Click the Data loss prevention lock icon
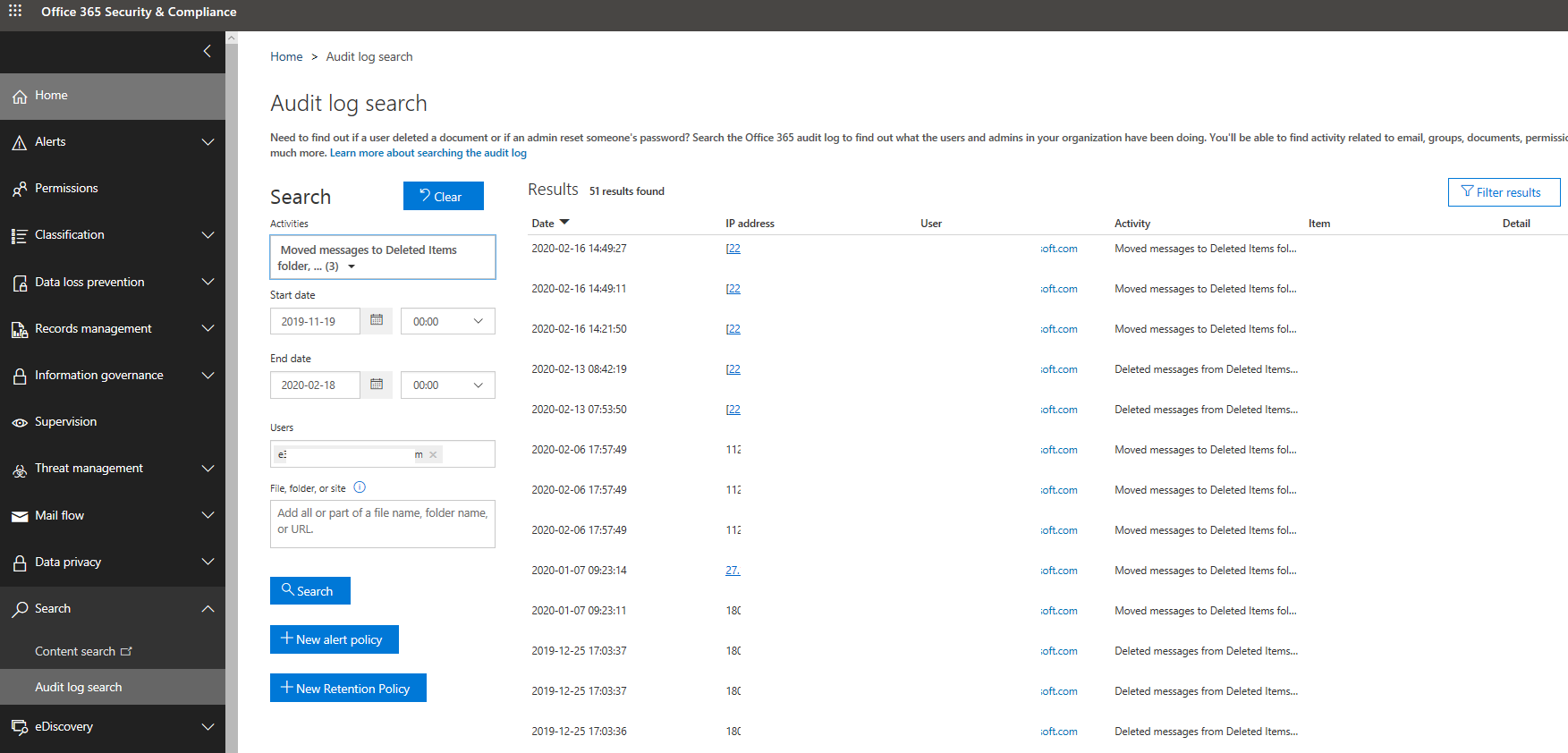Viewport: 1568px width, 753px height. pyautogui.click(x=19, y=283)
